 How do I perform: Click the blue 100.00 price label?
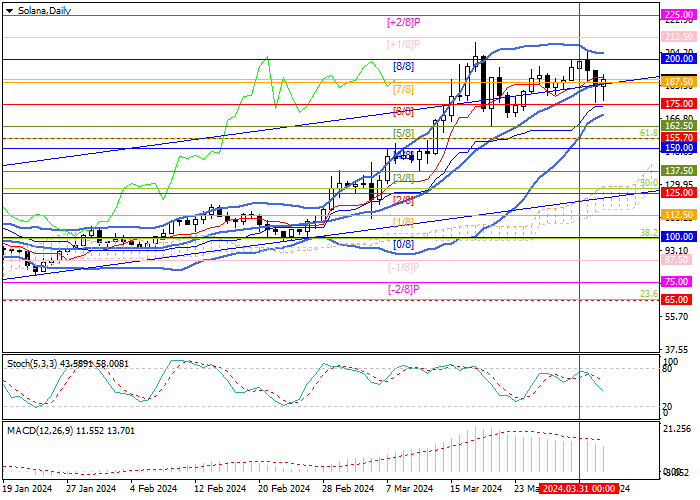coord(678,237)
